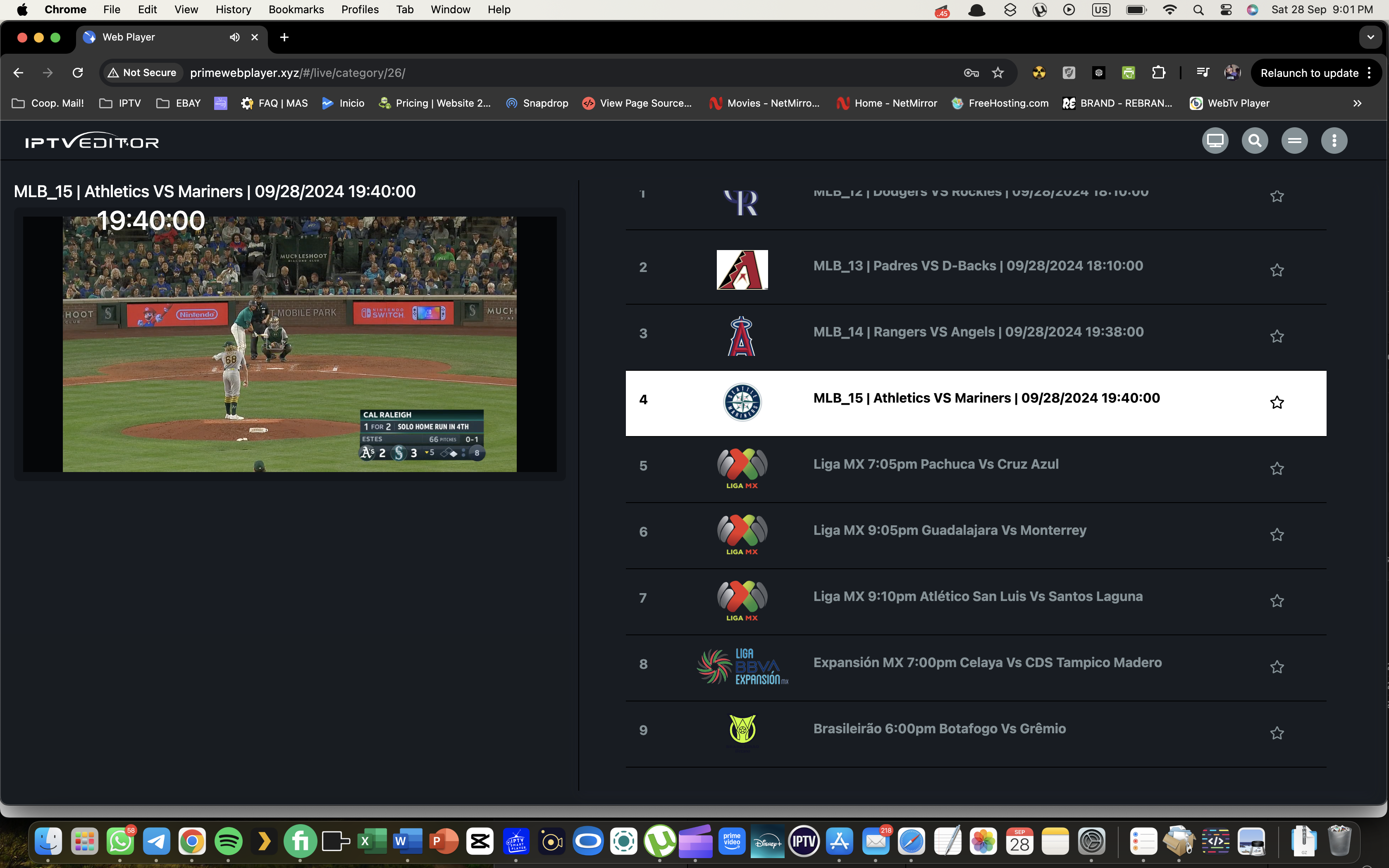Open the hamburger menu in IPTV Editor
Screen dimensions: 1389x868
1294,140
